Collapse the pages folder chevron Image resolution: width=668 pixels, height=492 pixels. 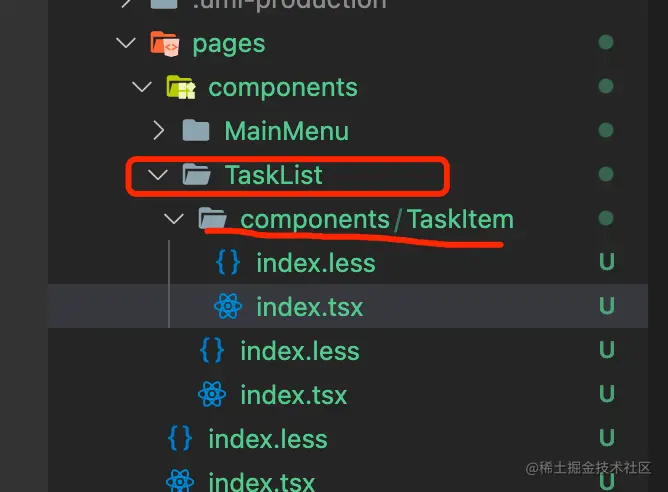click(126, 43)
